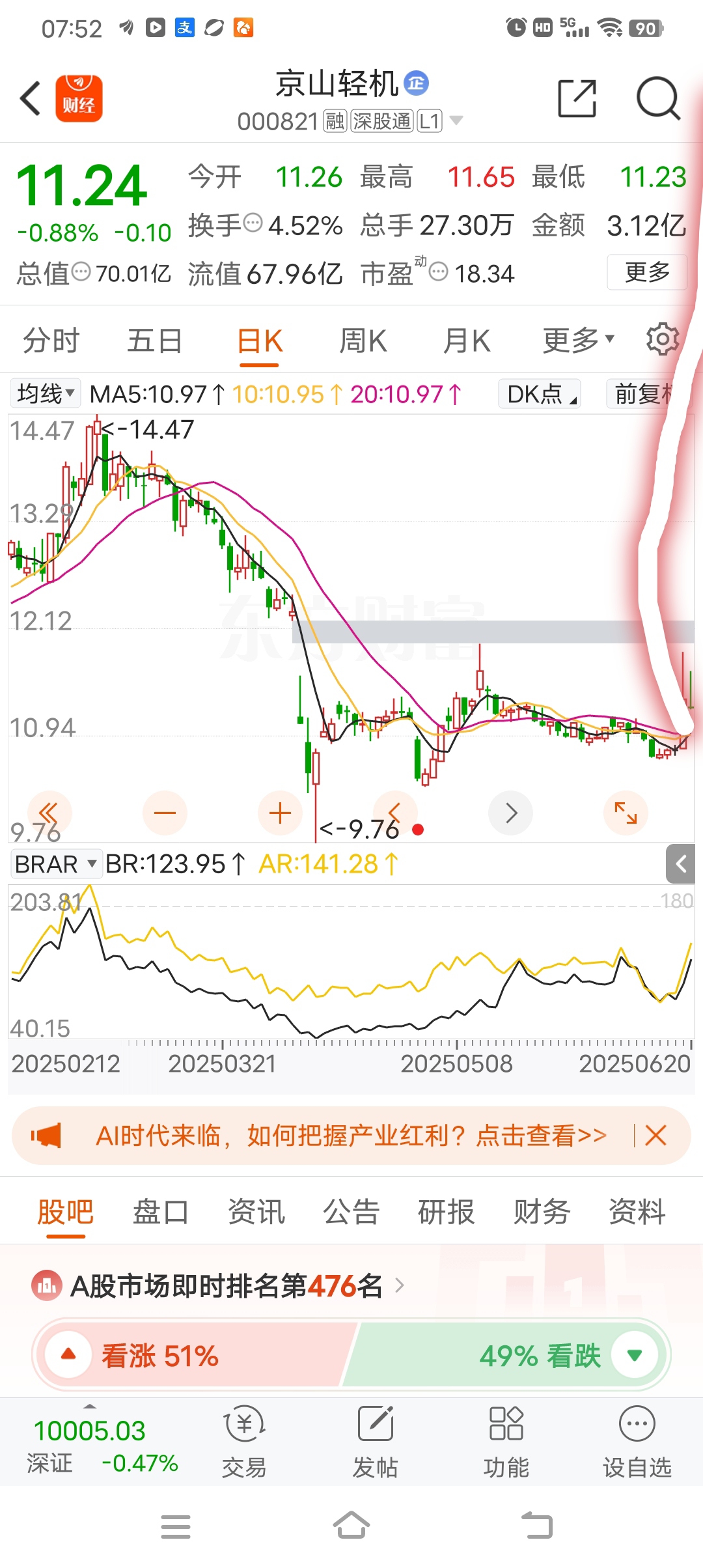
Task: Open the 深证 index ticker
Action: 102,1446
